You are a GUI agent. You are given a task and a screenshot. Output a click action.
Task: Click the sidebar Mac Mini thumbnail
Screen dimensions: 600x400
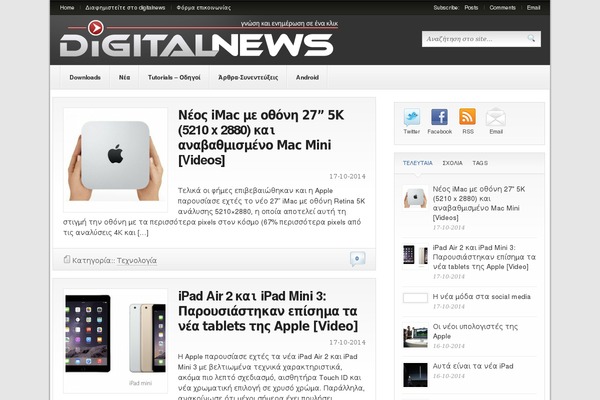pos(415,198)
